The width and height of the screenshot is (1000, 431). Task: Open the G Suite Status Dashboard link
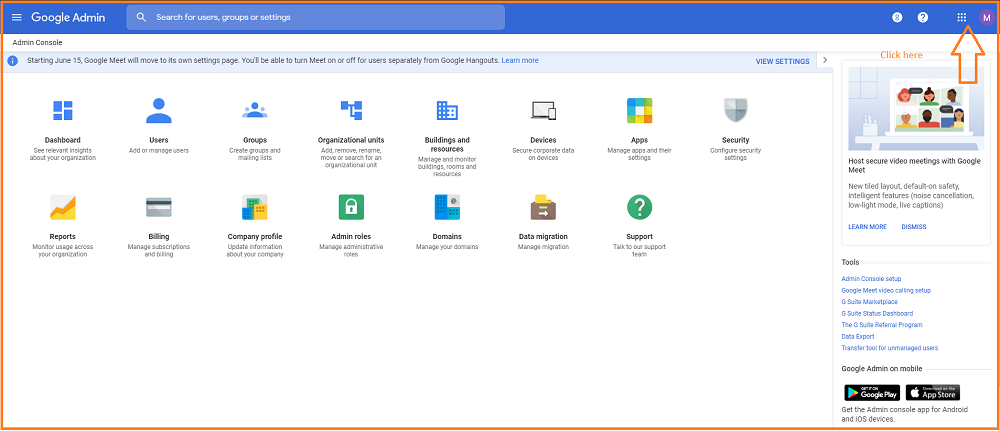pyautogui.click(x=877, y=313)
